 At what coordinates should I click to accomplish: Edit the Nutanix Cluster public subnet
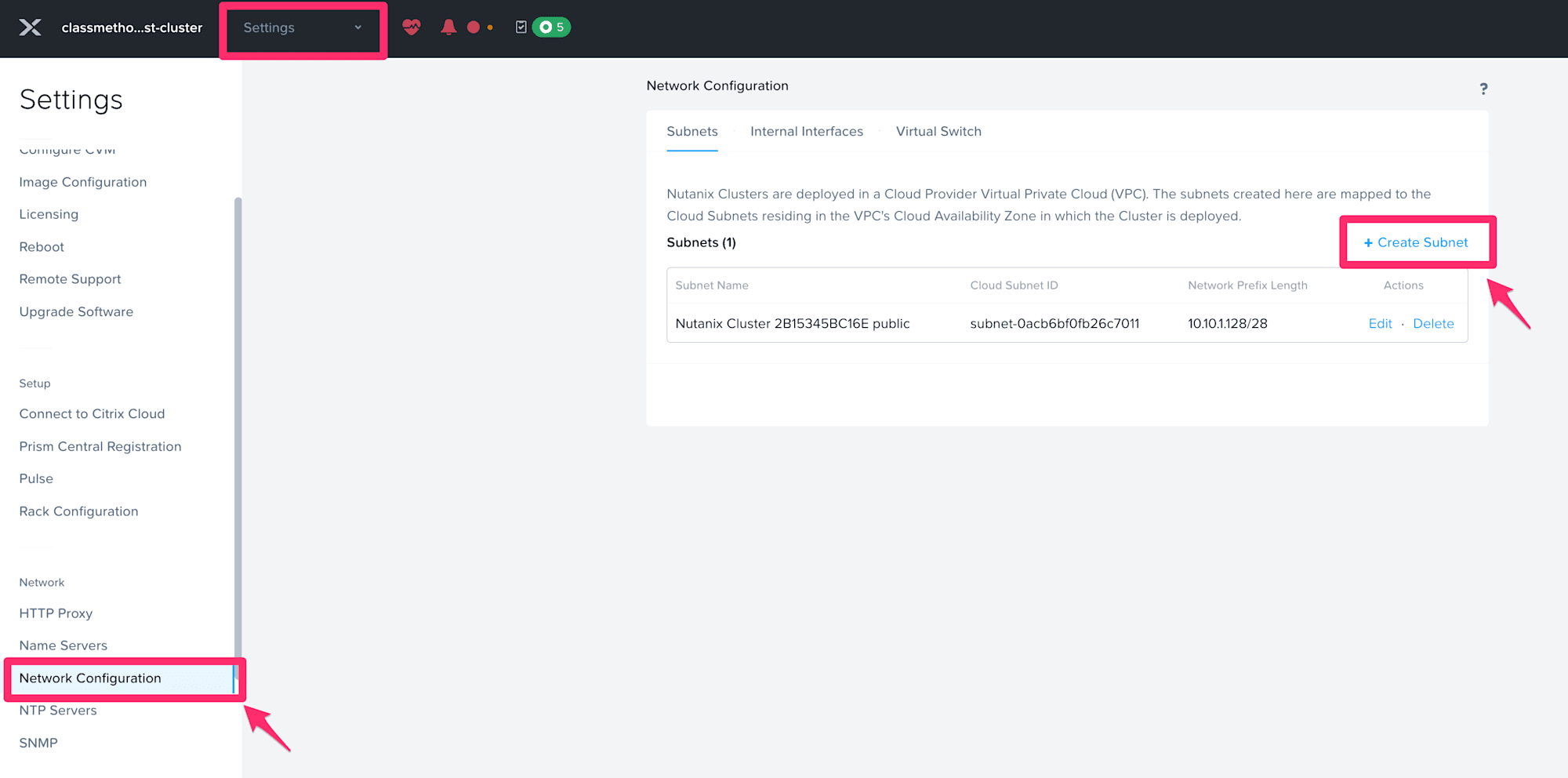[1380, 323]
